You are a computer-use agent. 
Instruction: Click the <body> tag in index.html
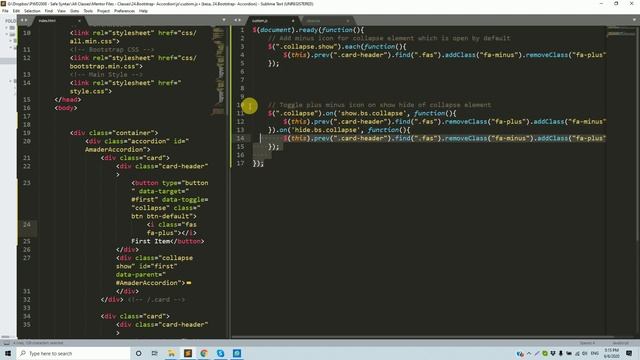66,108
